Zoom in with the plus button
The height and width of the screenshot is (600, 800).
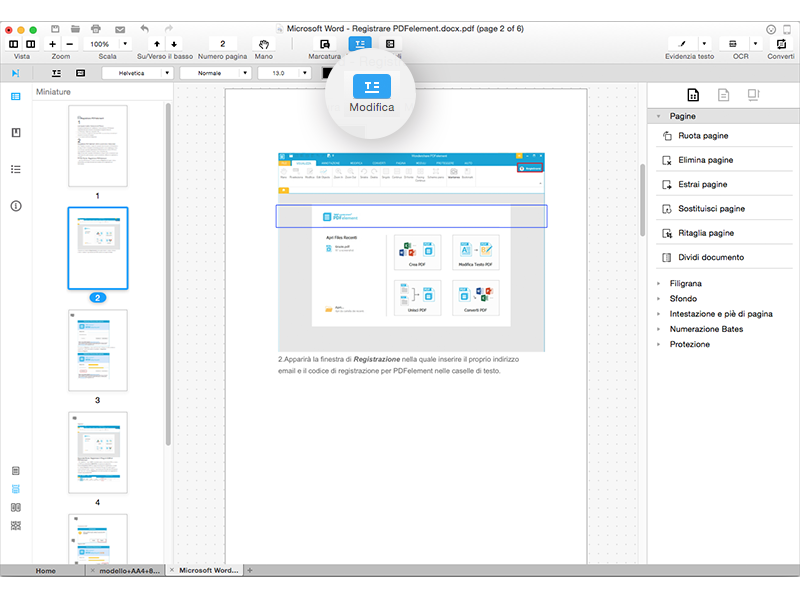[x=52, y=44]
